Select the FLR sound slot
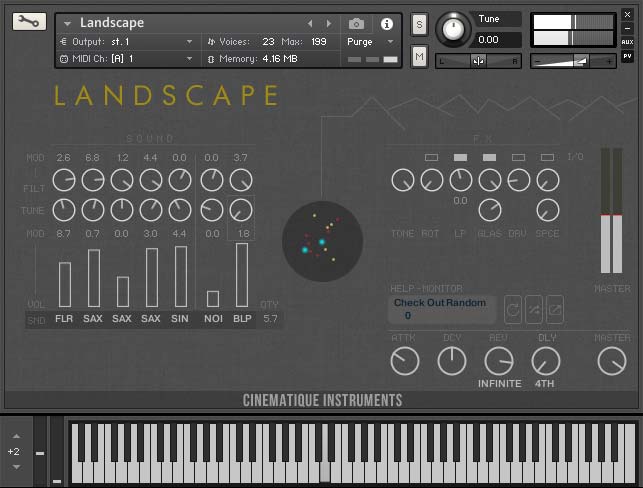The height and width of the screenshot is (488, 643). pos(64,319)
